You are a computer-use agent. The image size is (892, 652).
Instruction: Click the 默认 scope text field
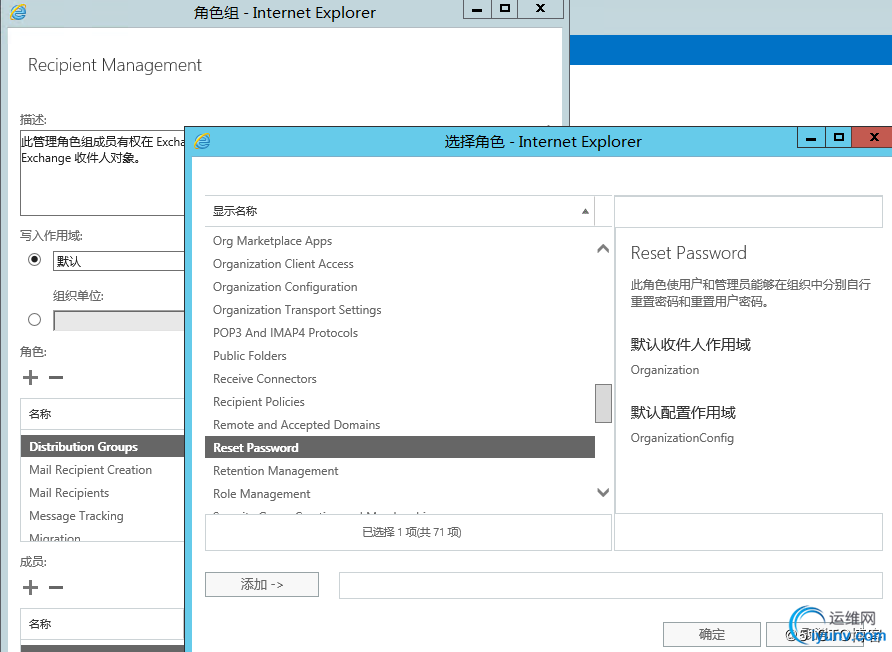point(119,261)
